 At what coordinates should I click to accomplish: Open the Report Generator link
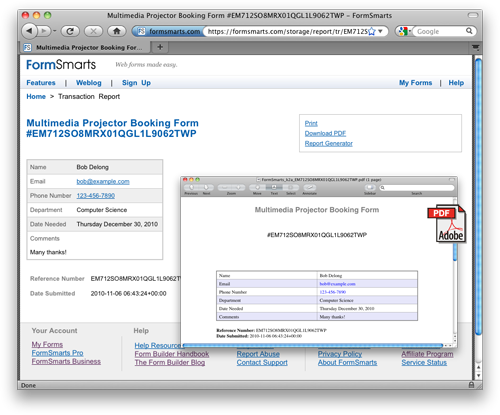click(329, 143)
